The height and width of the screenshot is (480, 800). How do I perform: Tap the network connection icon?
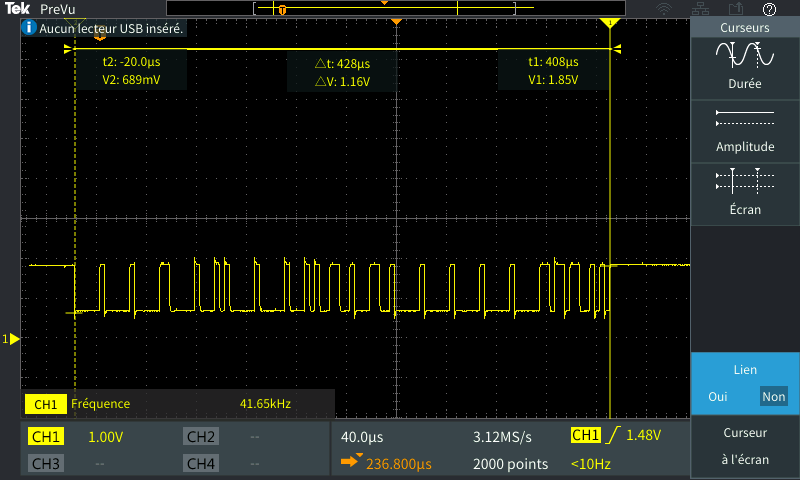(700, 9)
